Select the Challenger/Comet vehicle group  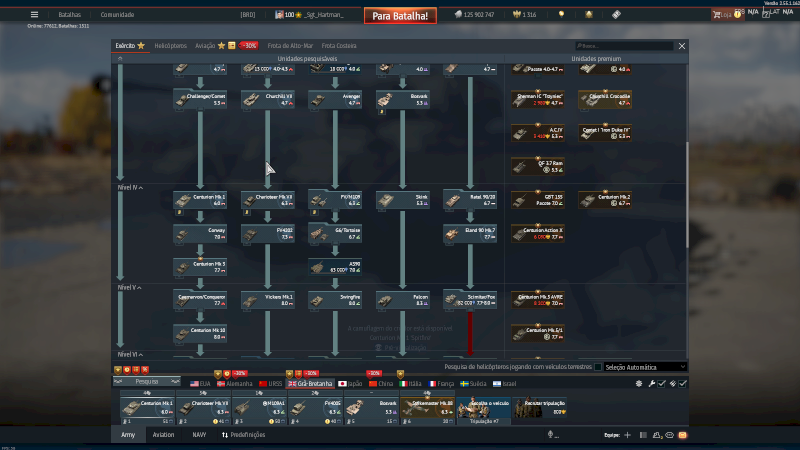(200, 99)
